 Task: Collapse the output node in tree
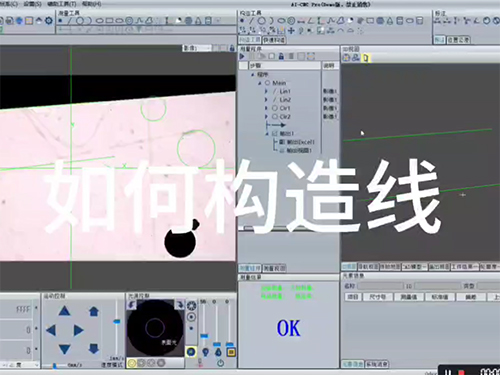[x=267, y=134]
